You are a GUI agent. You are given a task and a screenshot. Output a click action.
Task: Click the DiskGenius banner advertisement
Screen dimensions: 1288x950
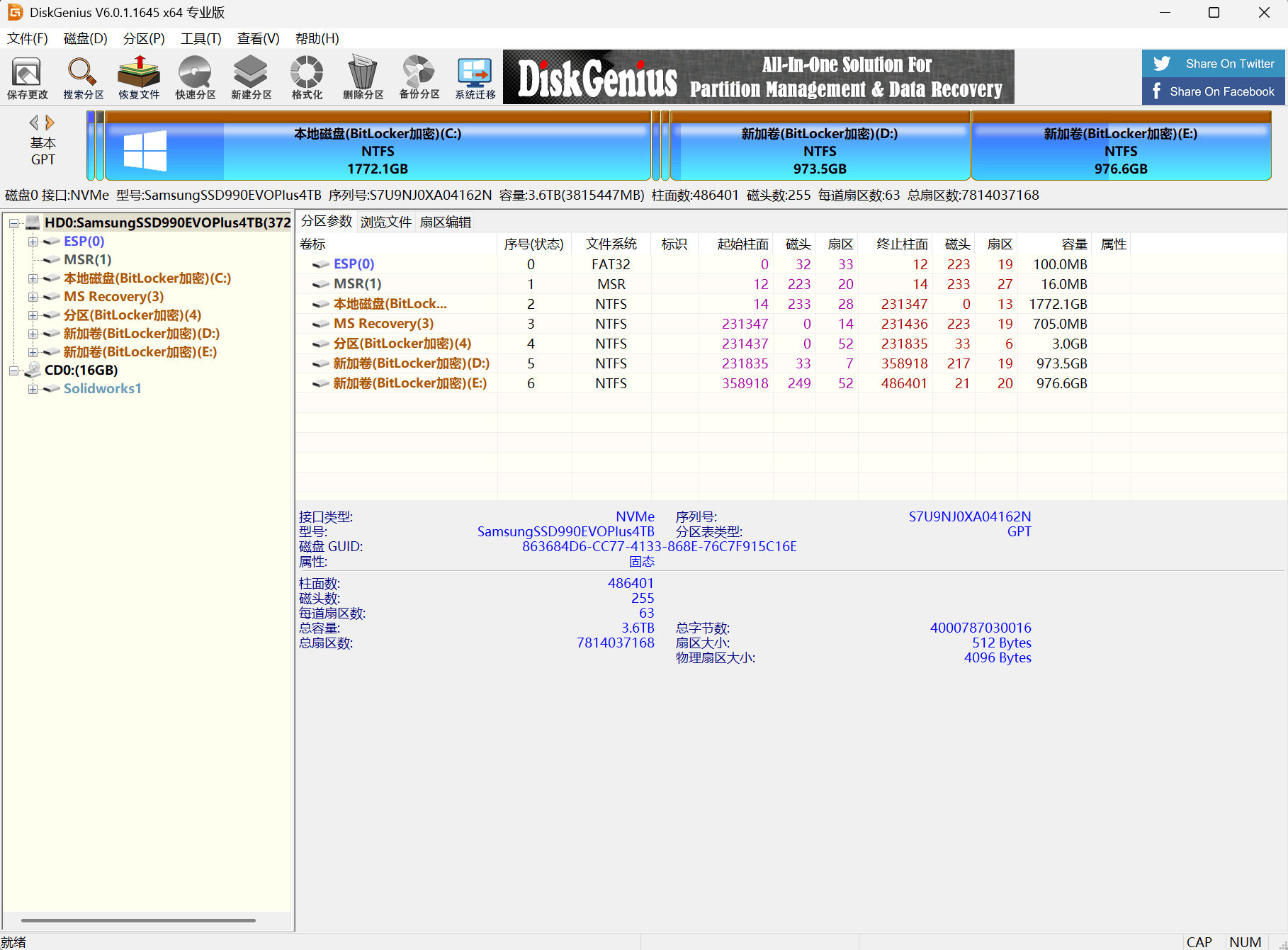coord(758,77)
